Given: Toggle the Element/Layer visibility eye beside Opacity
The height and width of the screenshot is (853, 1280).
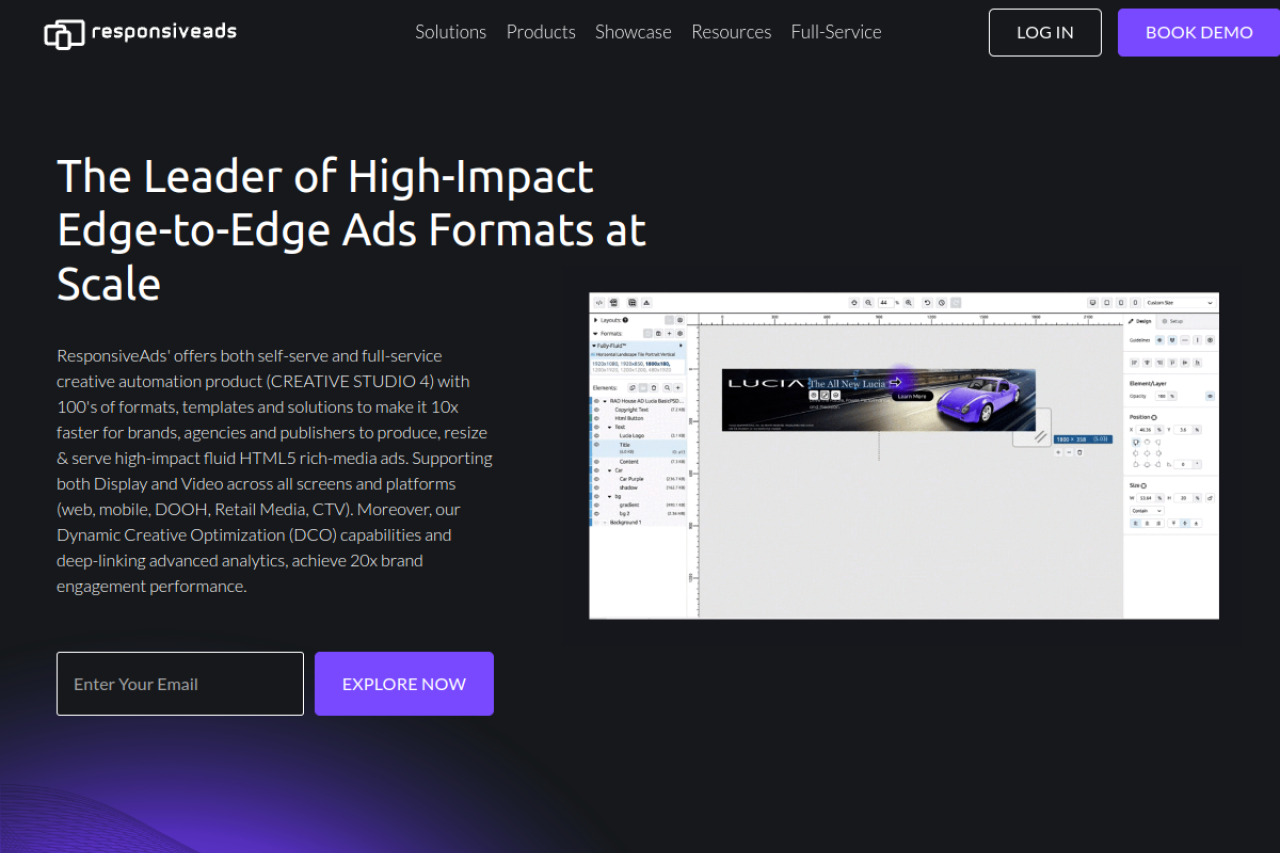Looking at the screenshot, I should (x=1210, y=396).
